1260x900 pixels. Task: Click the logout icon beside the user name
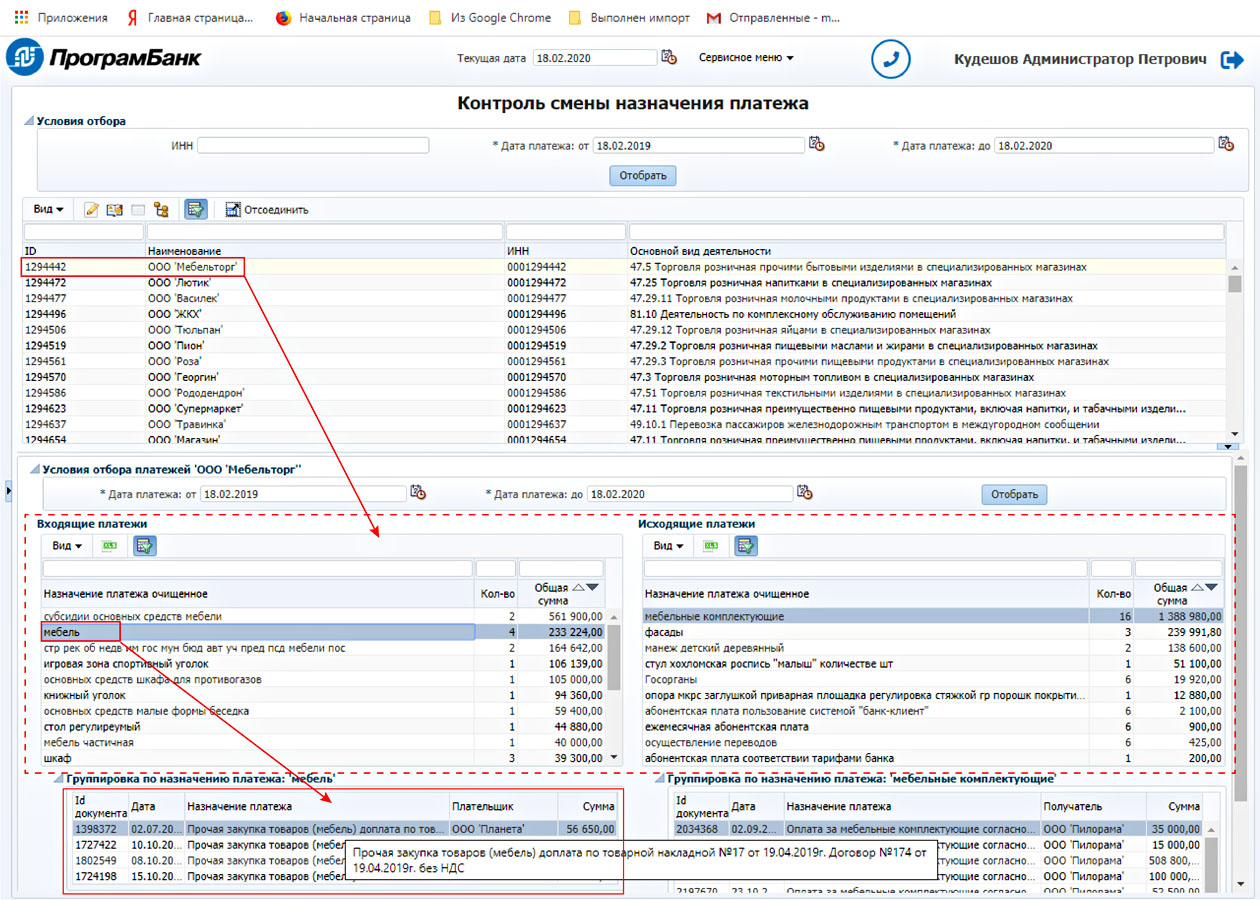pos(1231,60)
